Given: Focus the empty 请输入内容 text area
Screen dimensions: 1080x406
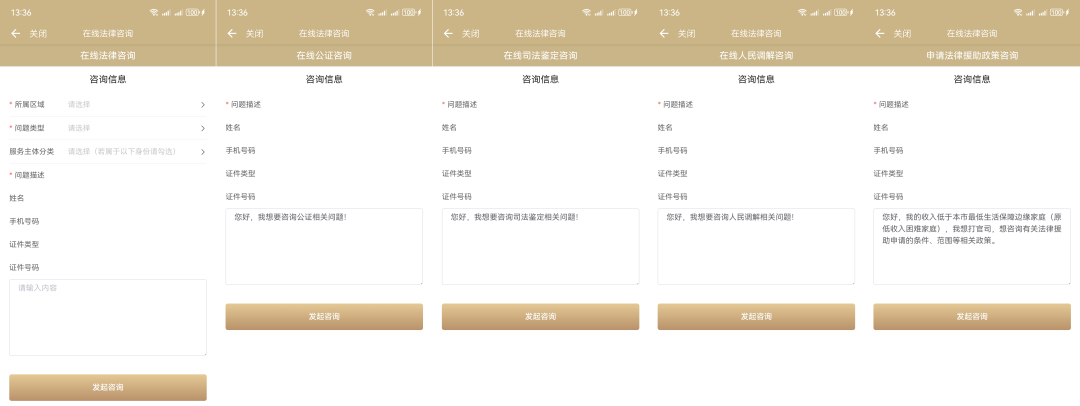Looking at the screenshot, I should point(108,318).
